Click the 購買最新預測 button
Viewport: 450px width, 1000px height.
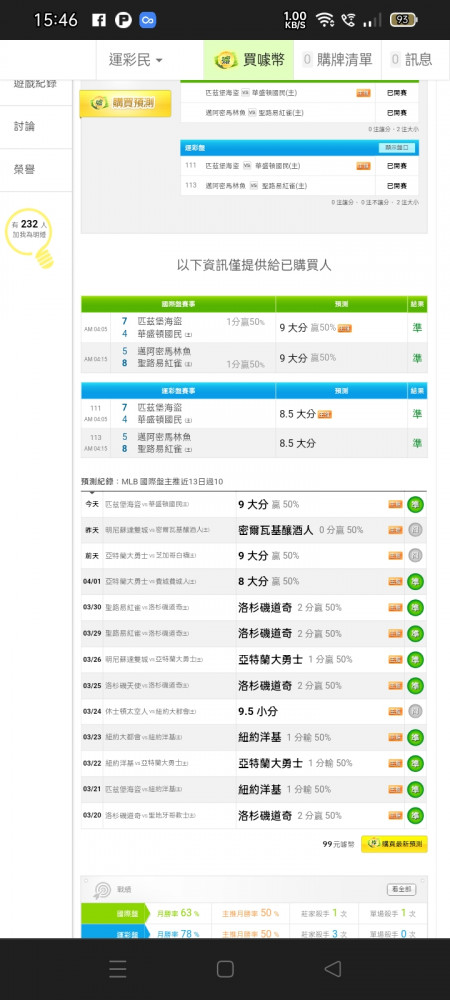coord(394,844)
